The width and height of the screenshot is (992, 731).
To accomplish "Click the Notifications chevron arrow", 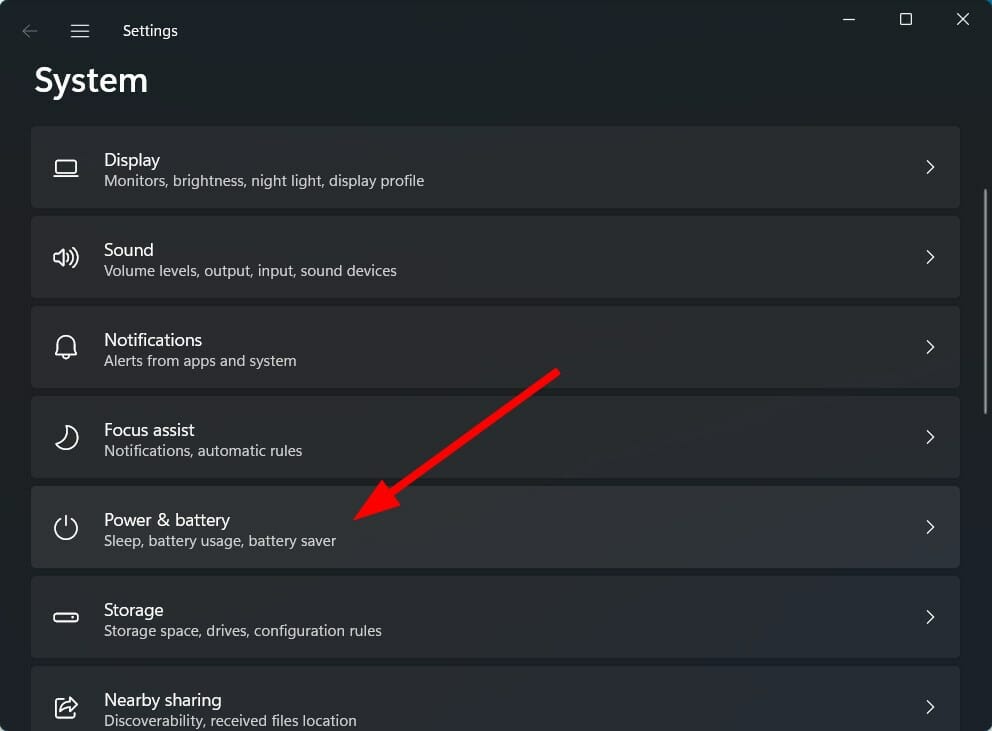I will 930,347.
